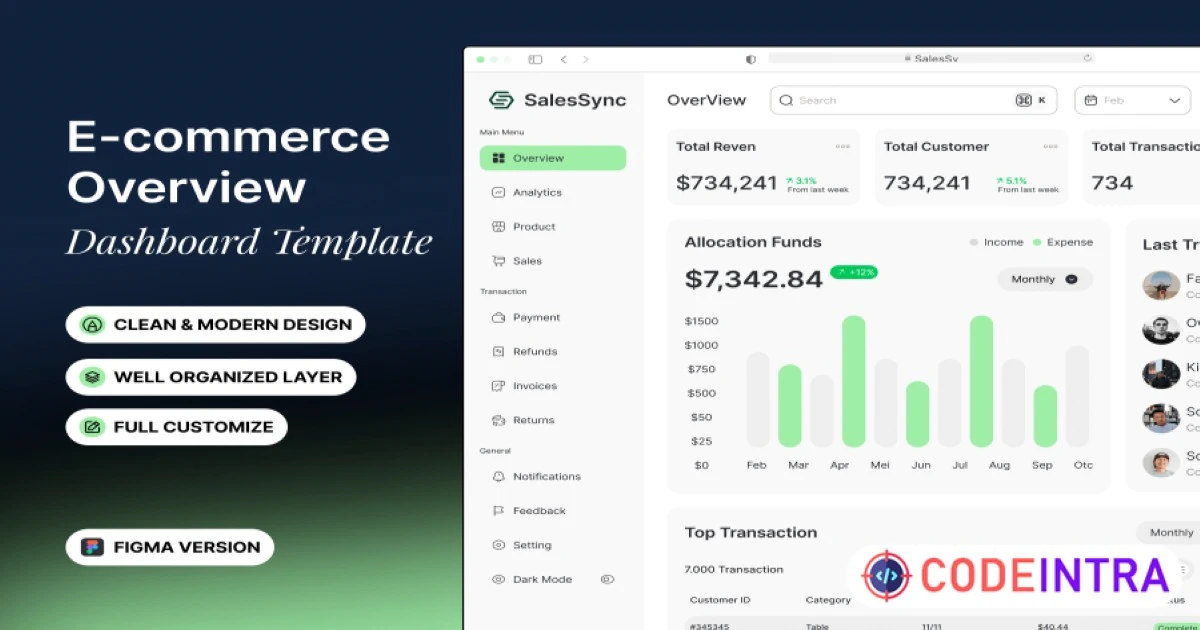Click the green Sep bar in chart
Screen dimensions: 1200x630
click(x=1045, y=416)
